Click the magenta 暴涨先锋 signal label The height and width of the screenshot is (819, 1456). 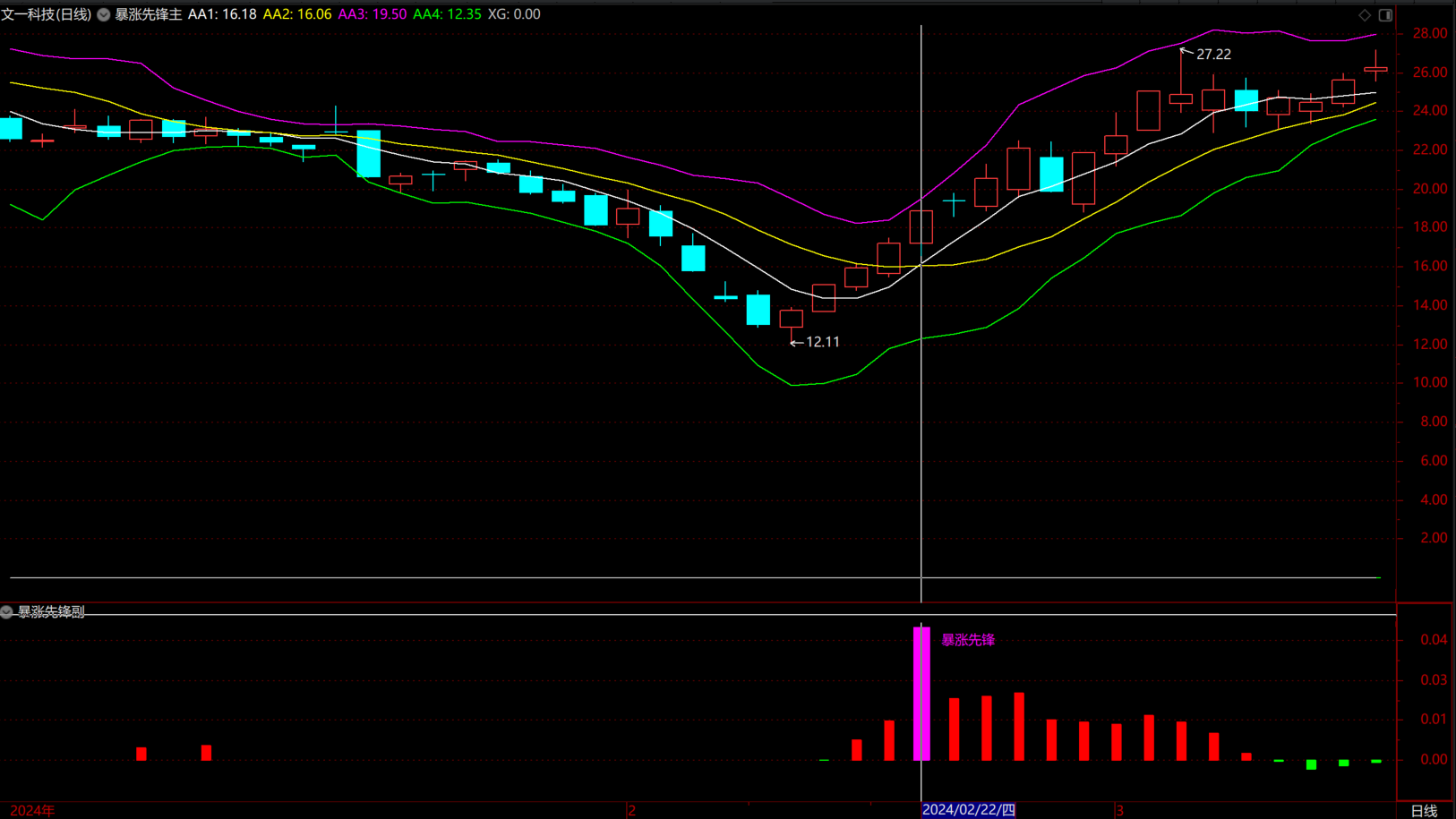pyautogui.click(x=968, y=639)
